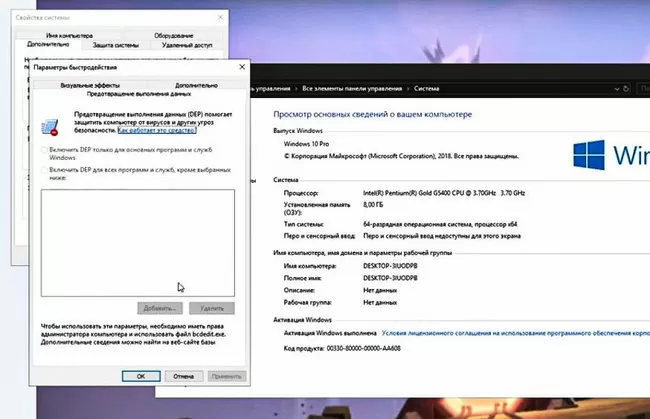
Task: Refresh the System control panel address bar
Action: coord(626,88)
